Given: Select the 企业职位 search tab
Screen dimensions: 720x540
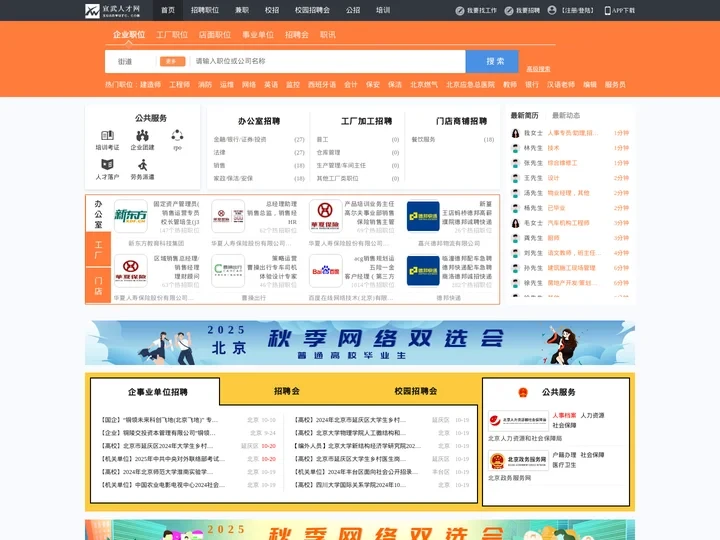Looking at the screenshot, I should (x=129, y=34).
